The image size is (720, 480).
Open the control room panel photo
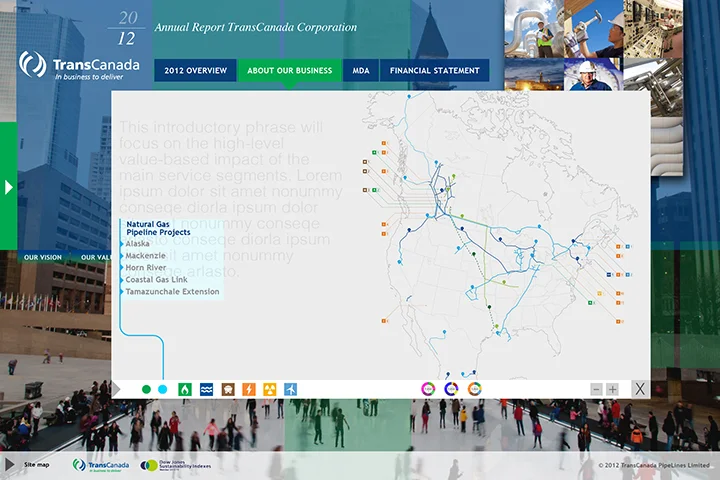coord(653,28)
